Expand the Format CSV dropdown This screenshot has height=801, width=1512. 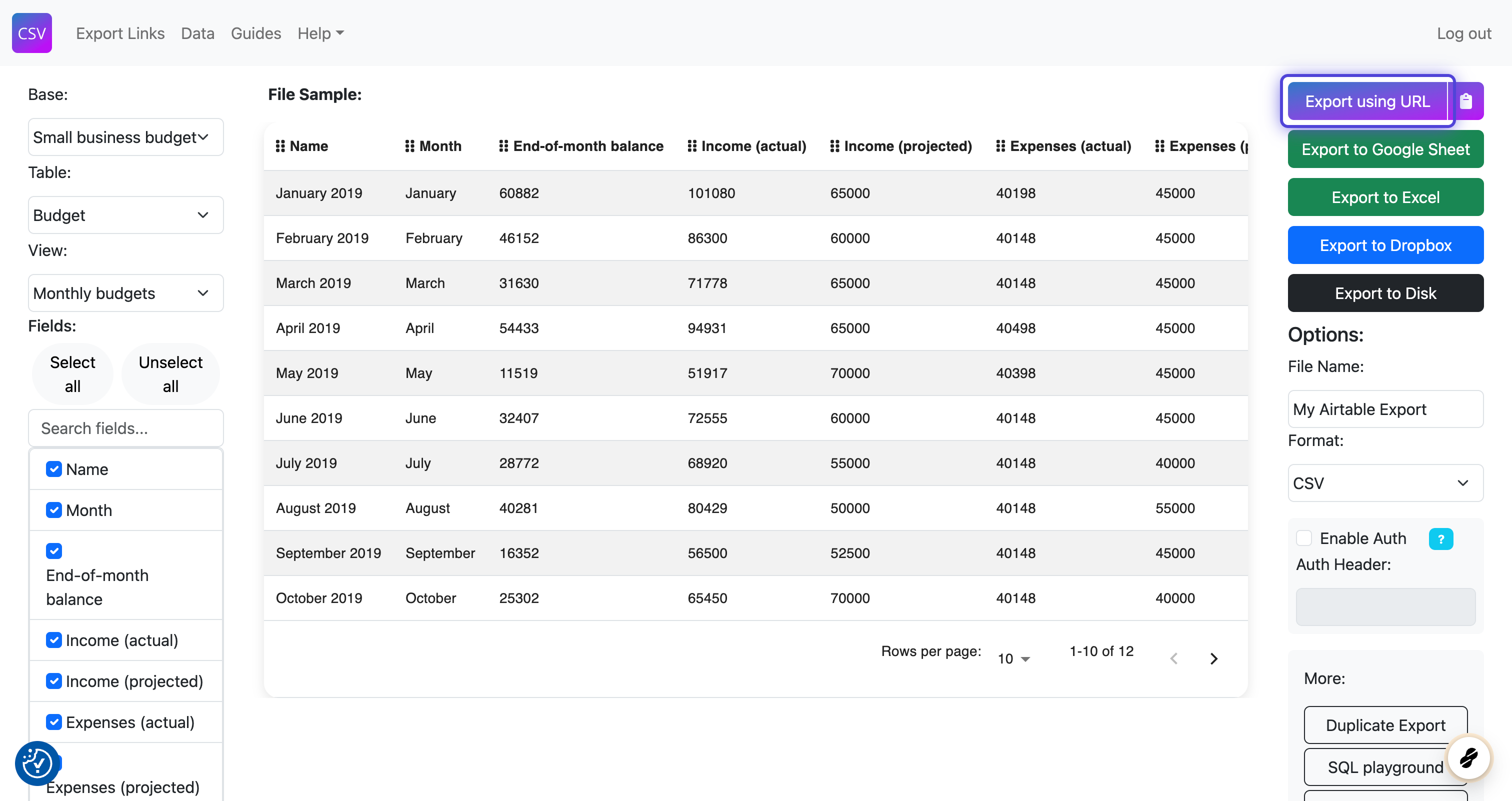(1385, 483)
